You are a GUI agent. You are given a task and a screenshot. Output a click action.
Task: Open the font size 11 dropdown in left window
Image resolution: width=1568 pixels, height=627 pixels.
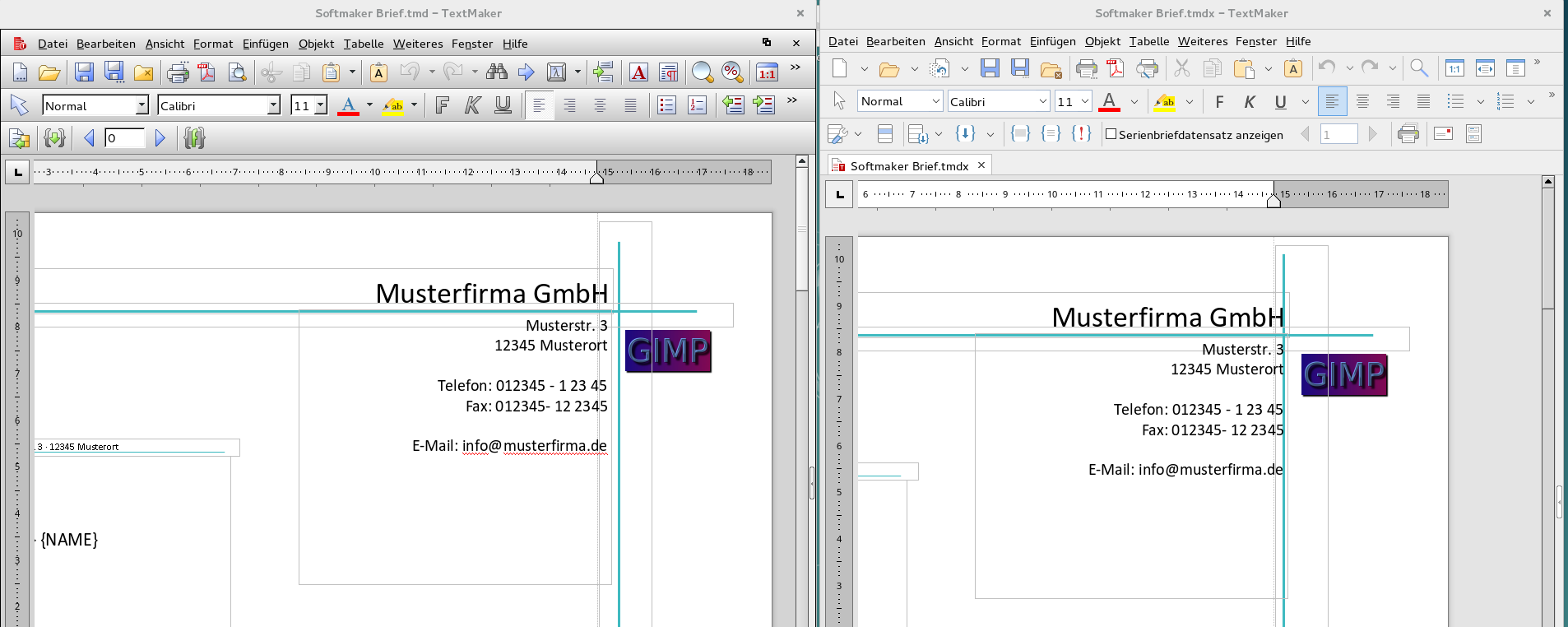320,105
